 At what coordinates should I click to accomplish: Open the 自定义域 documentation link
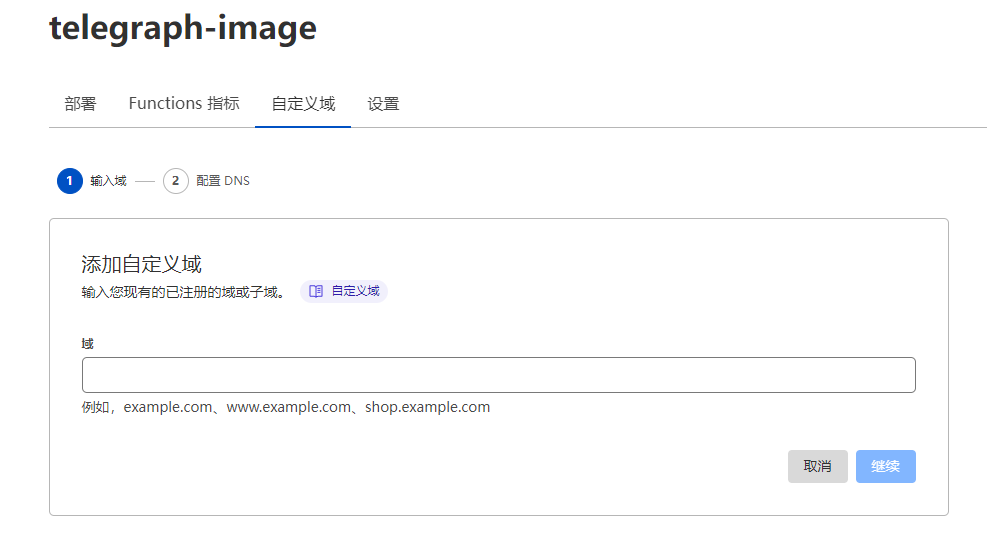(x=344, y=291)
